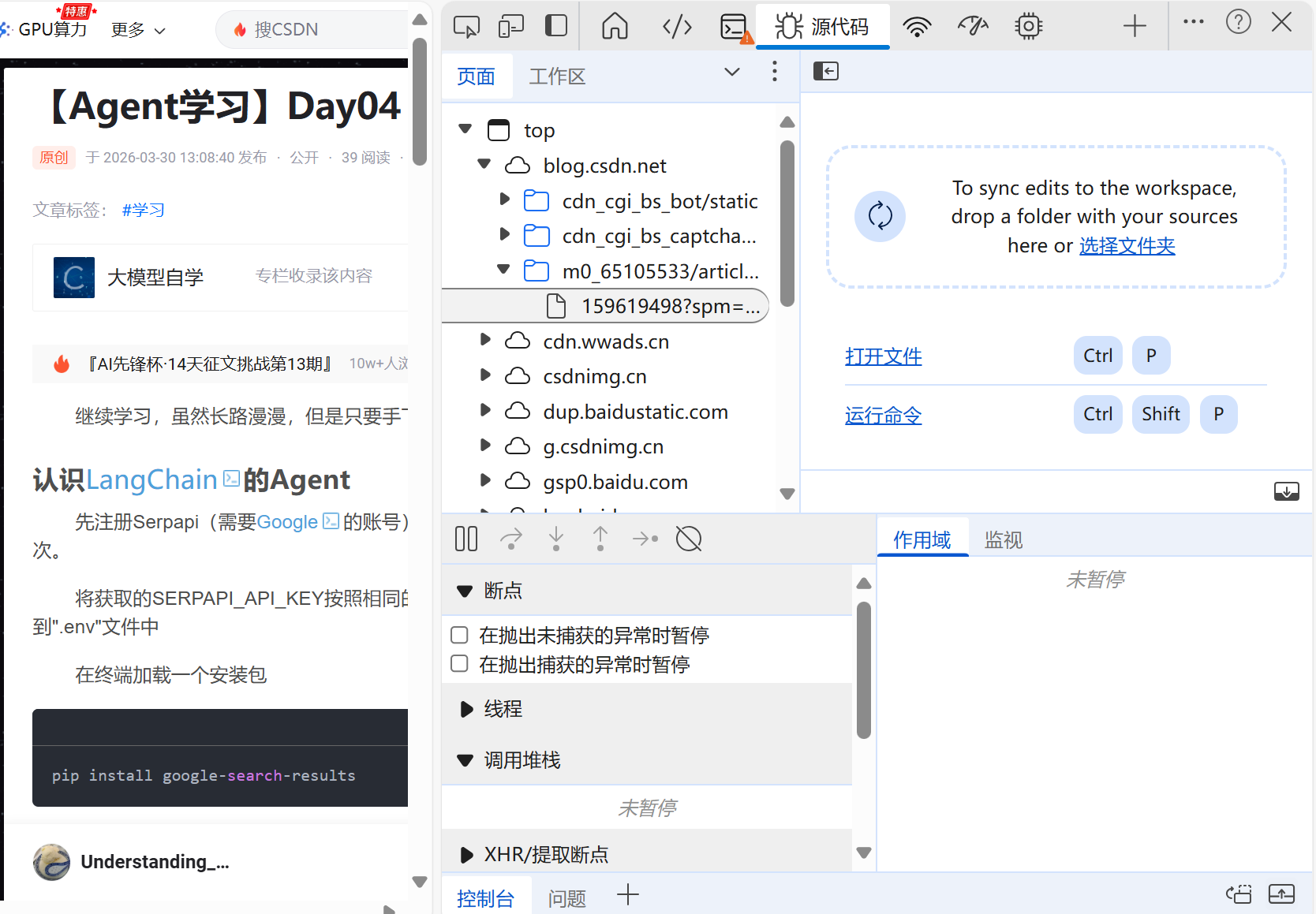Step over next function call icon
This screenshot has height=914, width=1316.
tap(511, 539)
